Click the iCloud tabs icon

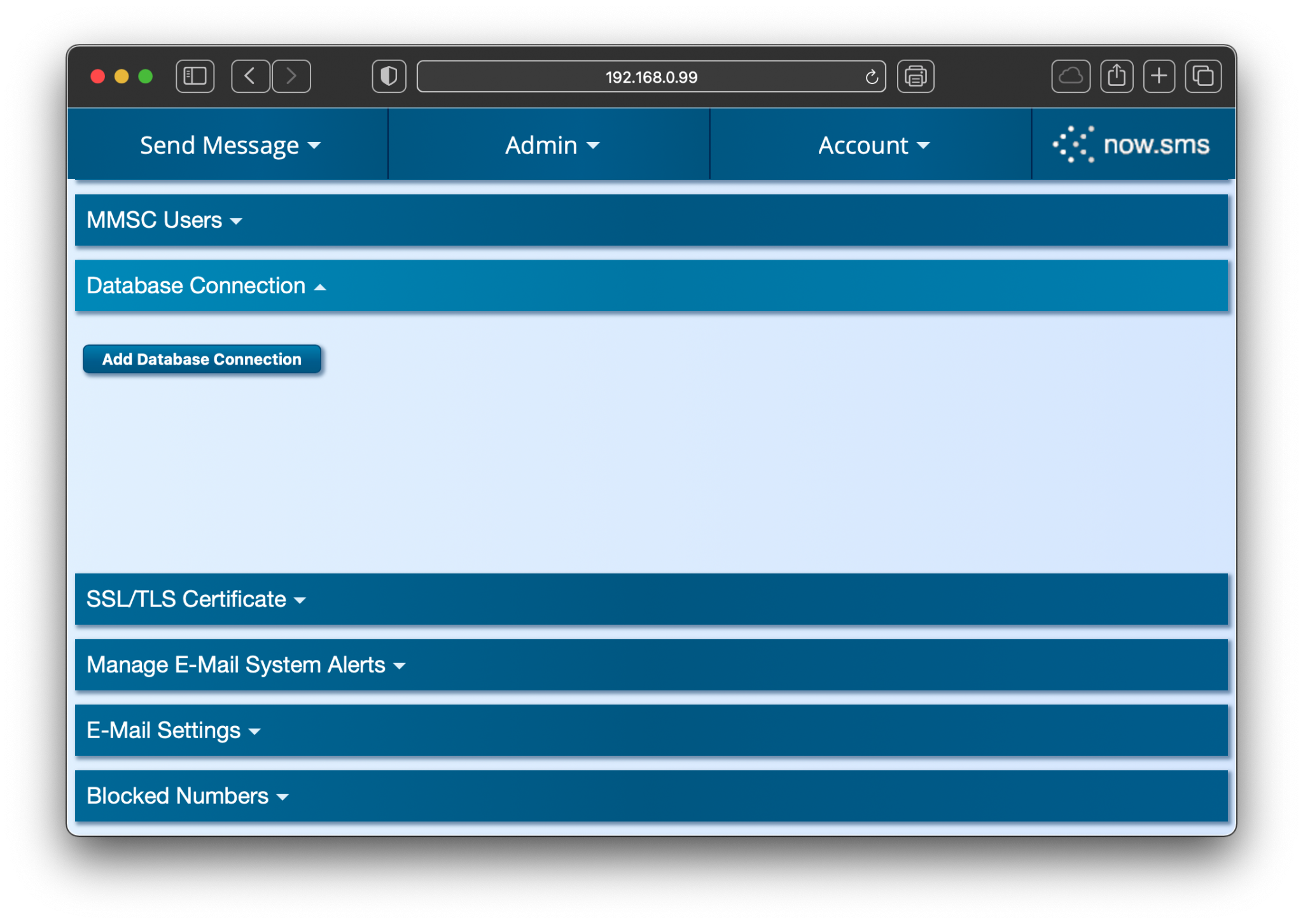click(x=1070, y=76)
